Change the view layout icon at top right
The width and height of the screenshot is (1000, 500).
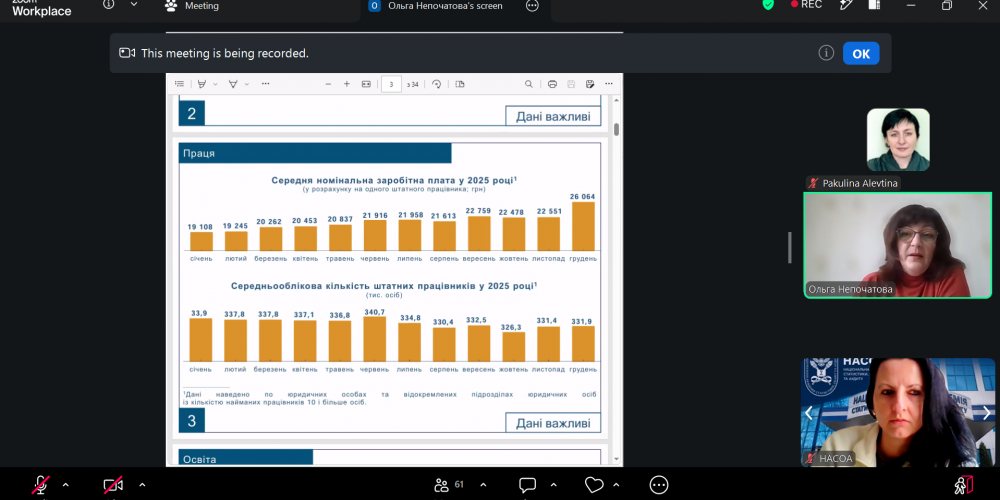click(874, 4)
